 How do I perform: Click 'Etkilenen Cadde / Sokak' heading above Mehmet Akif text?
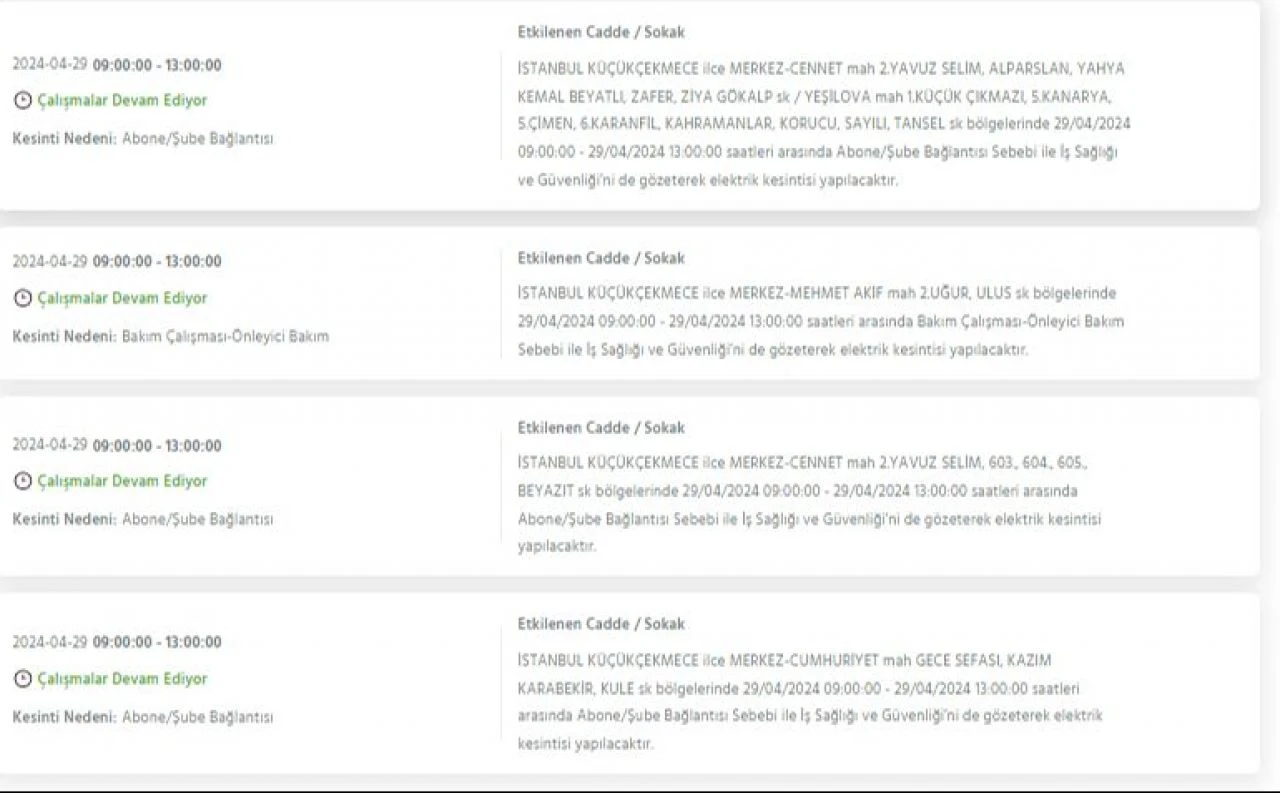point(601,258)
